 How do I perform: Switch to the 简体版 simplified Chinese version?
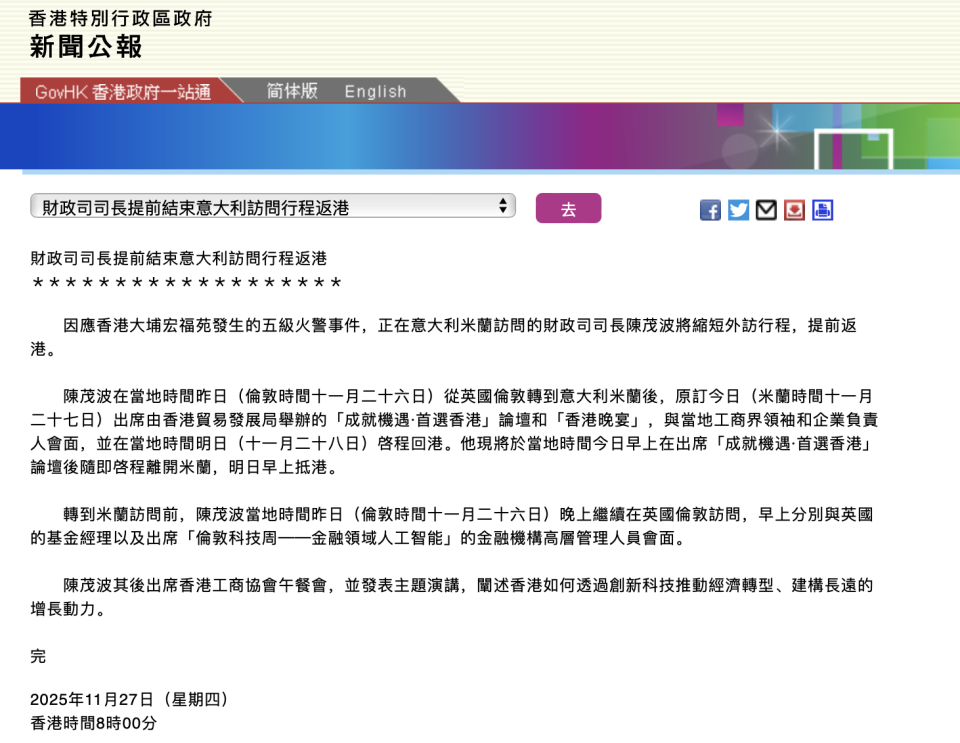(x=288, y=91)
